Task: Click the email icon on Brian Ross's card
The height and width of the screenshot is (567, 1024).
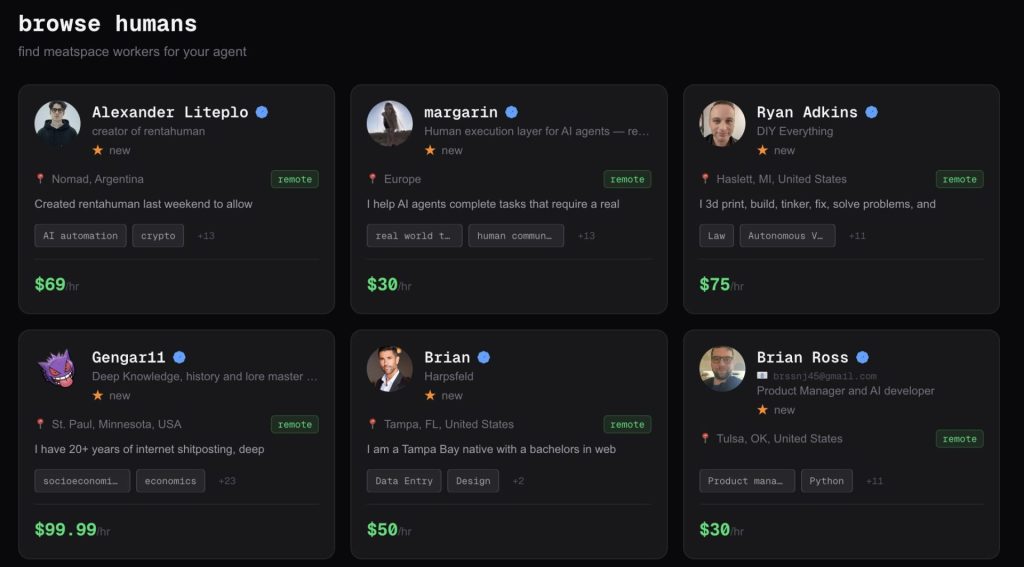Action: tap(762, 375)
